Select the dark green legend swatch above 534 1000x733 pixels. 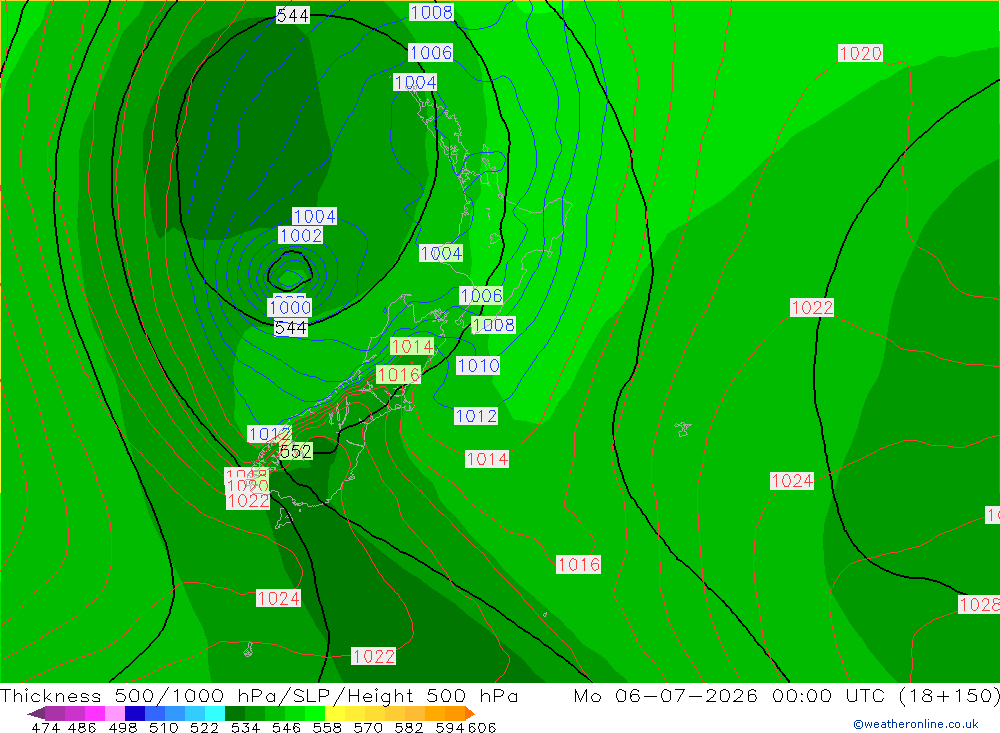click(x=235, y=713)
